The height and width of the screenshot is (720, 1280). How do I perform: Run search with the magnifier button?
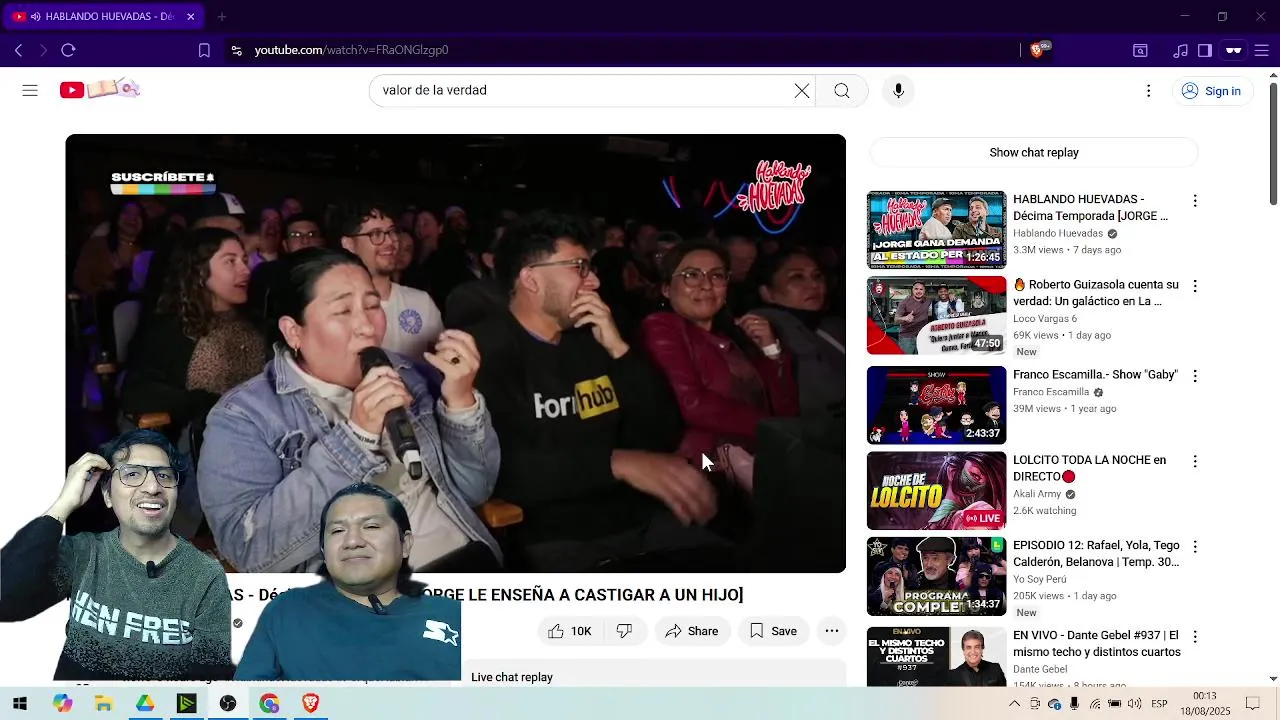pos(842,91)
